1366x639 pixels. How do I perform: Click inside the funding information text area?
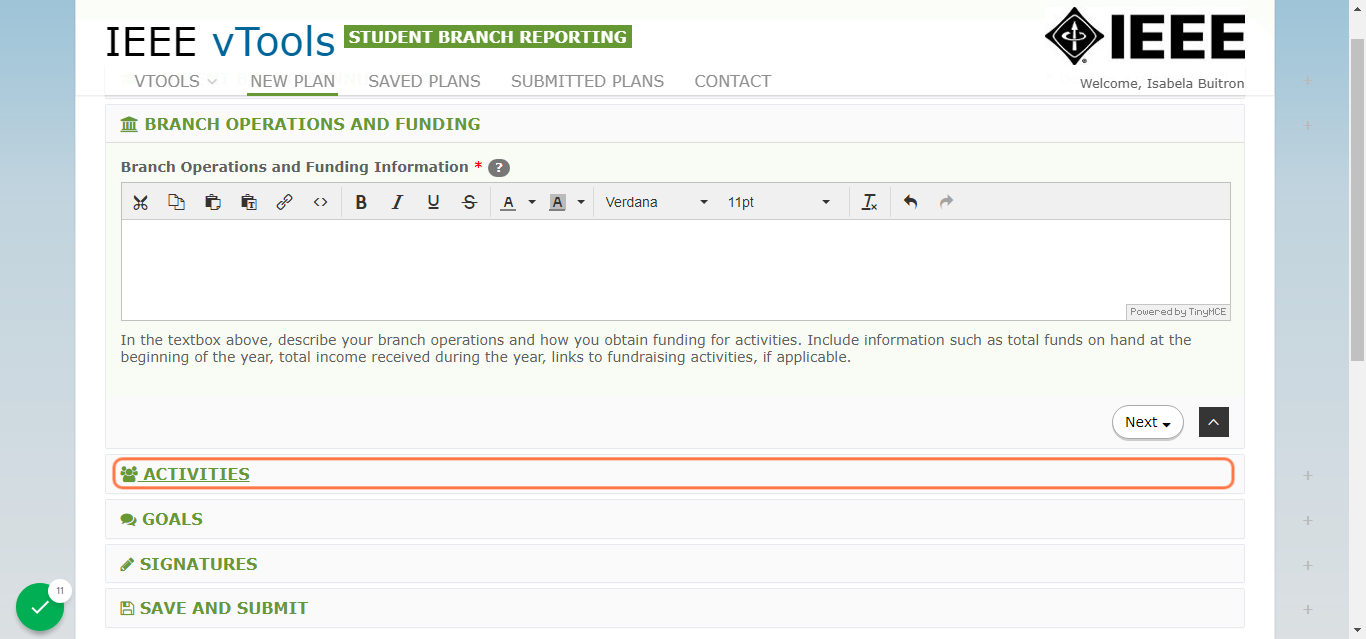coord(675,269)
